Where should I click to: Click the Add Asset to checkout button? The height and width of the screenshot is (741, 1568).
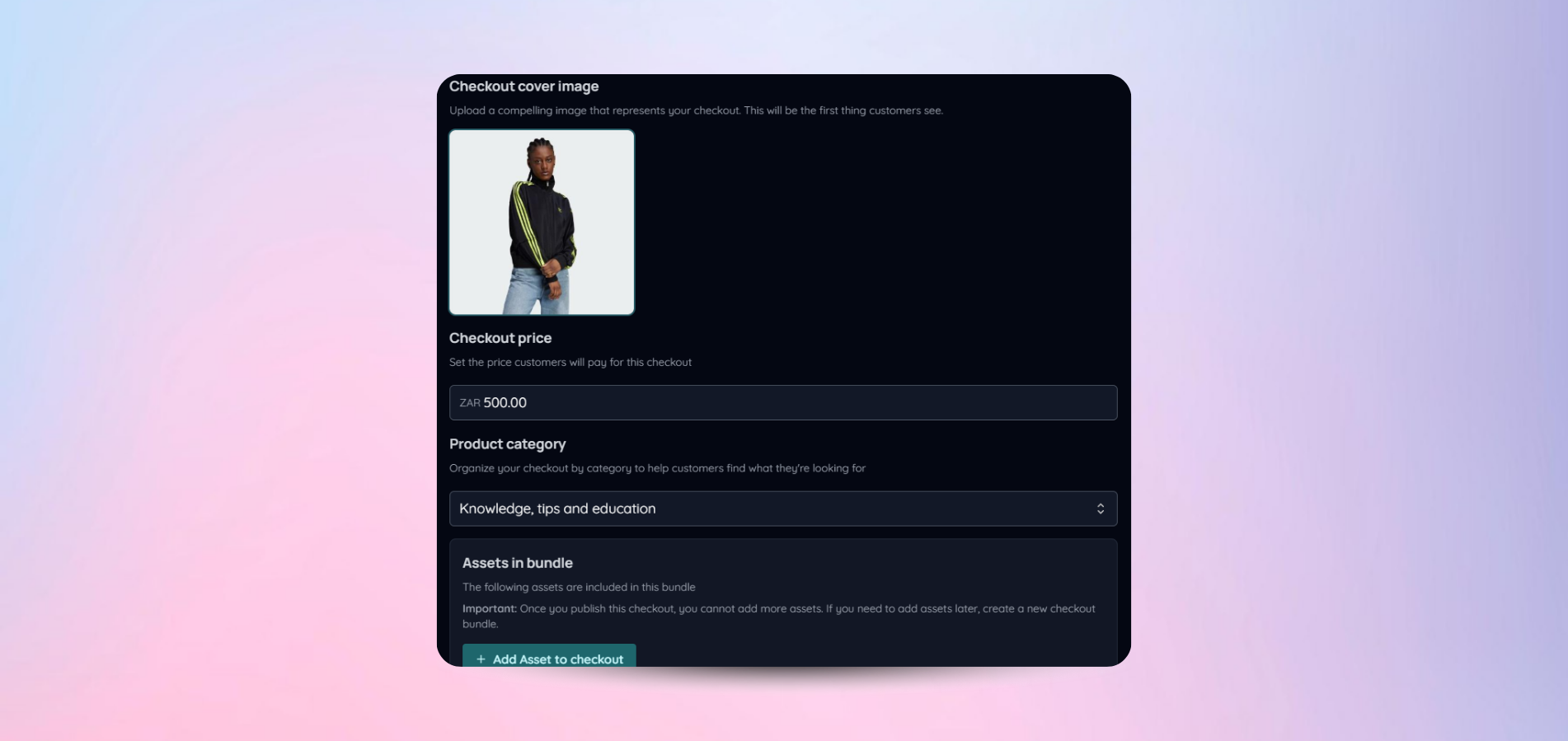(x=549, y=656)
